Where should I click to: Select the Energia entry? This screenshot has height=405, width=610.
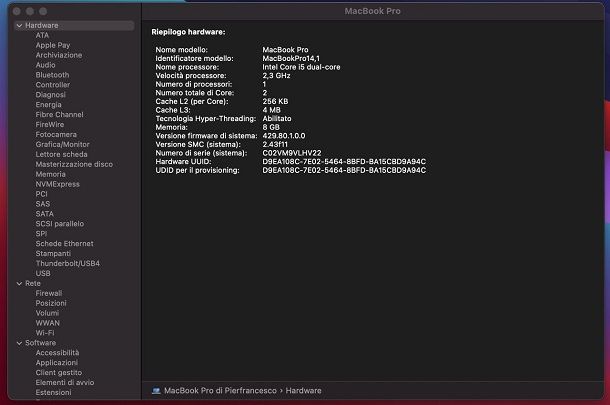49,105
